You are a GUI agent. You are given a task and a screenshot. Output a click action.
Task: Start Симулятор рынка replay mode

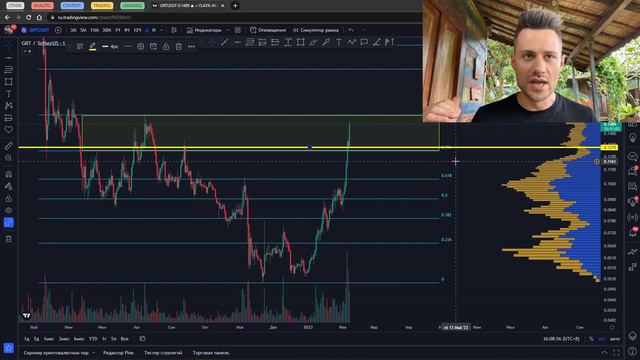(x=316, y=30)
